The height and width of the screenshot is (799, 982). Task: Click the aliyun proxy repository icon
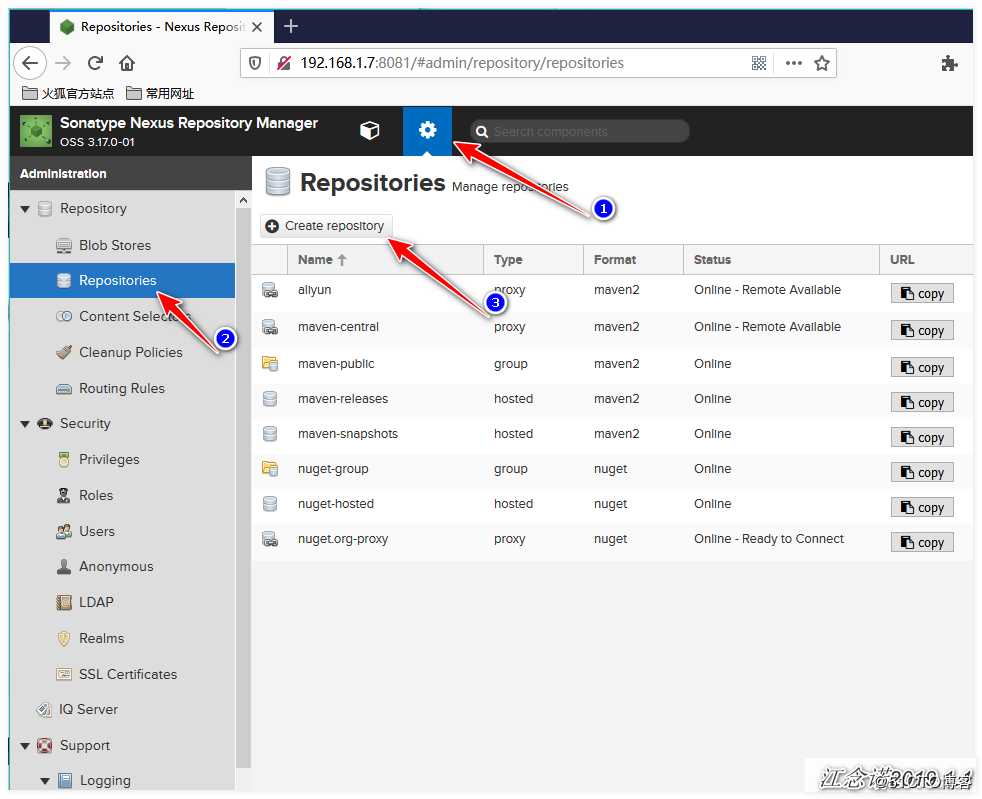[270, 290]
